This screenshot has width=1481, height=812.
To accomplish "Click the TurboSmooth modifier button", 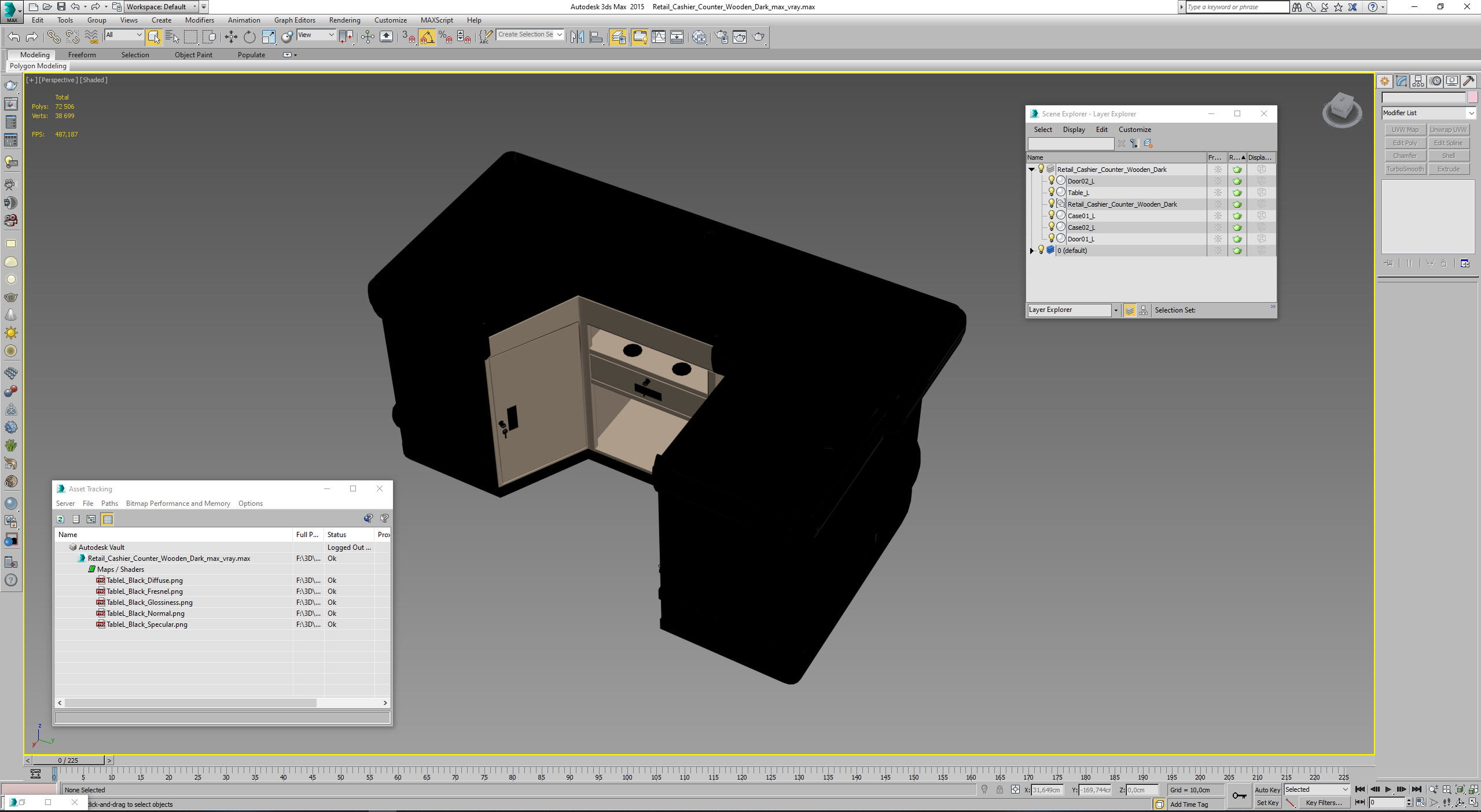I will tap(1405, 169).
